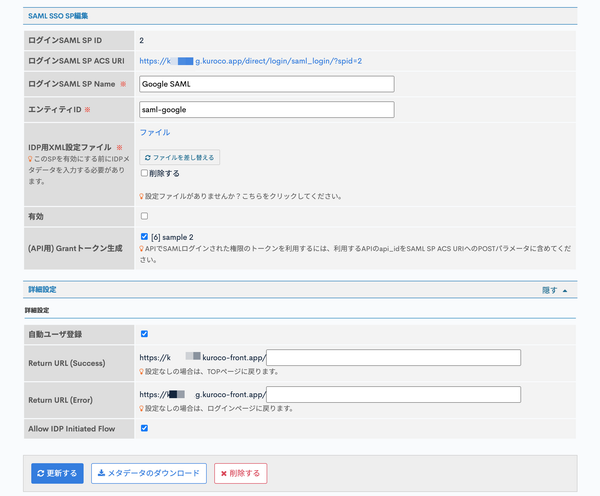Uncheck the [6] sample 2 checkbox
The height and width of the screenshot is (496, 600).
click(144, 237)
